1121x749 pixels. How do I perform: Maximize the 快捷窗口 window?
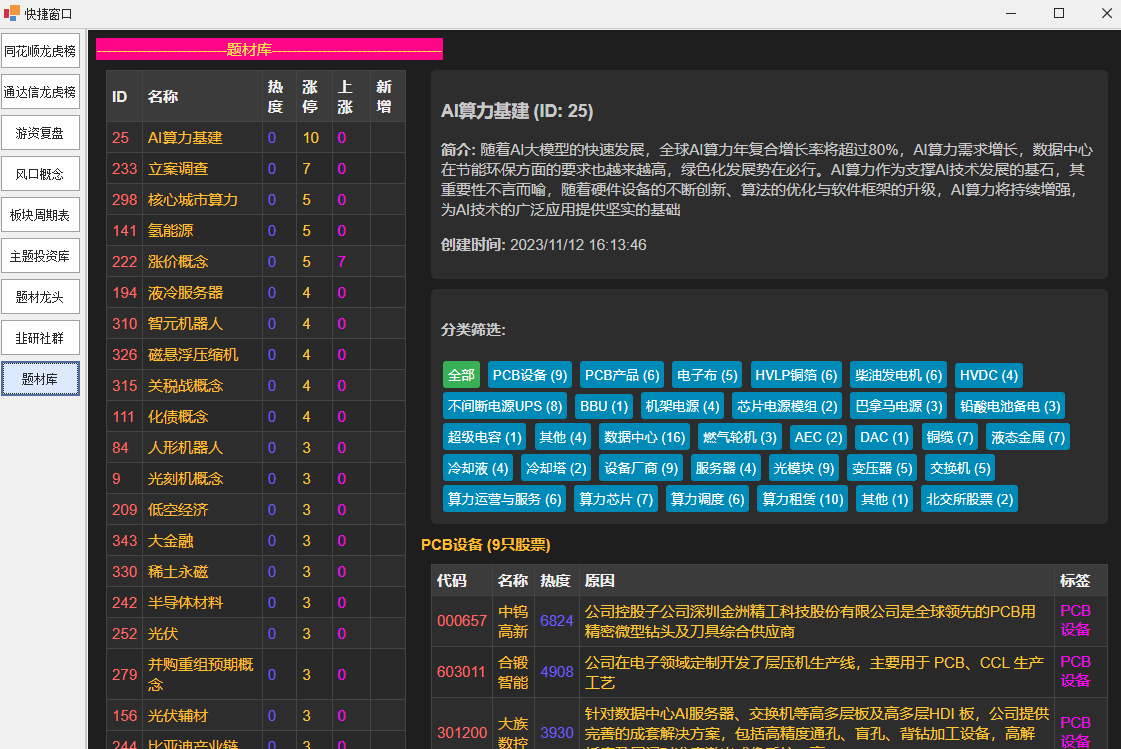(x=1058, y=14)
